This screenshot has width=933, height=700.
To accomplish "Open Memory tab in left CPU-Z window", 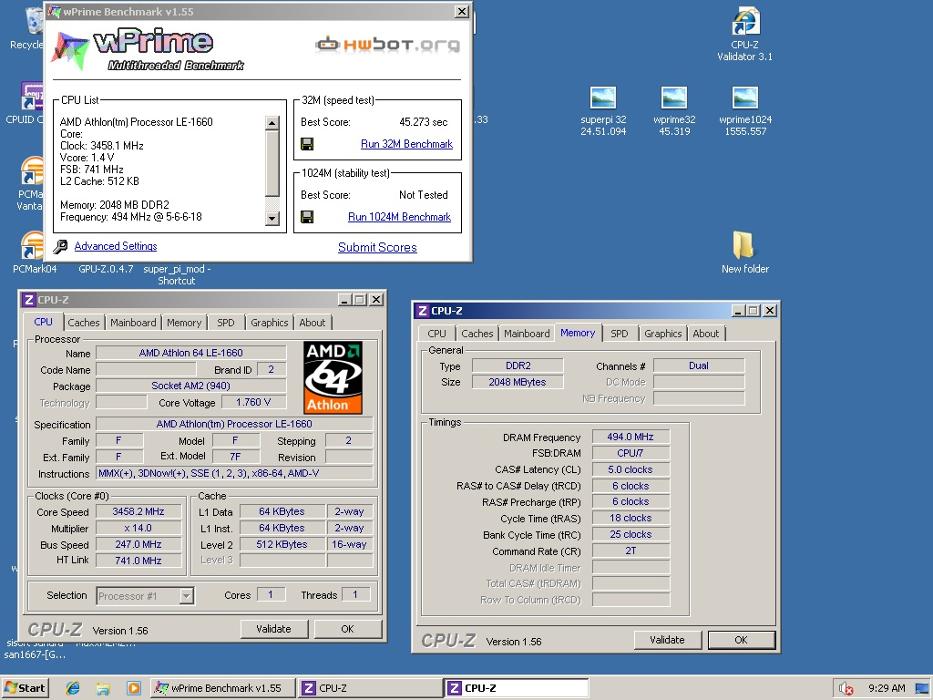I will [184, 323].
